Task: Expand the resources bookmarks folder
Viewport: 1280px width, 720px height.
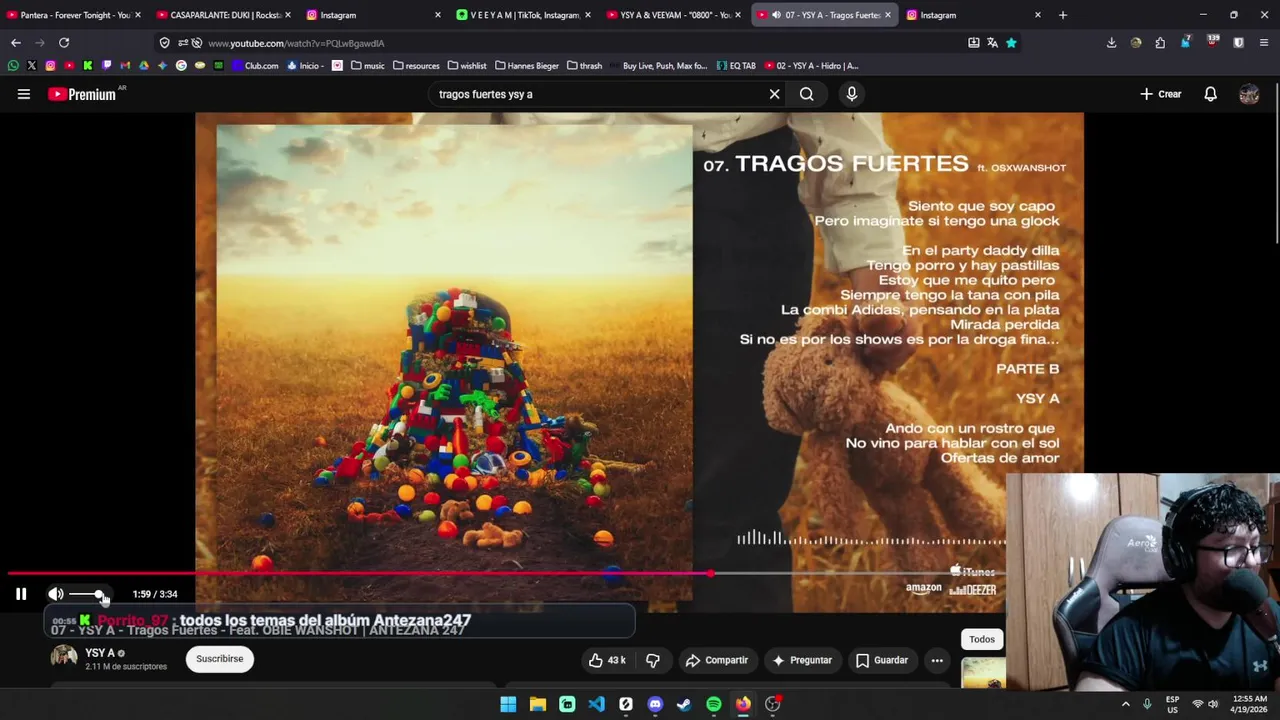Action: tap(416, 66)
